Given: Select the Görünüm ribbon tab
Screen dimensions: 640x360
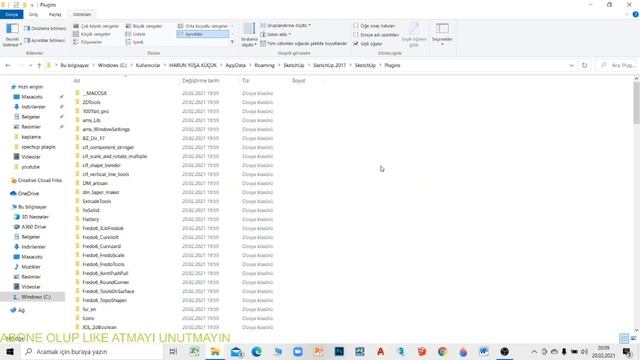Looking at the screenshot, I should point(82,15).
